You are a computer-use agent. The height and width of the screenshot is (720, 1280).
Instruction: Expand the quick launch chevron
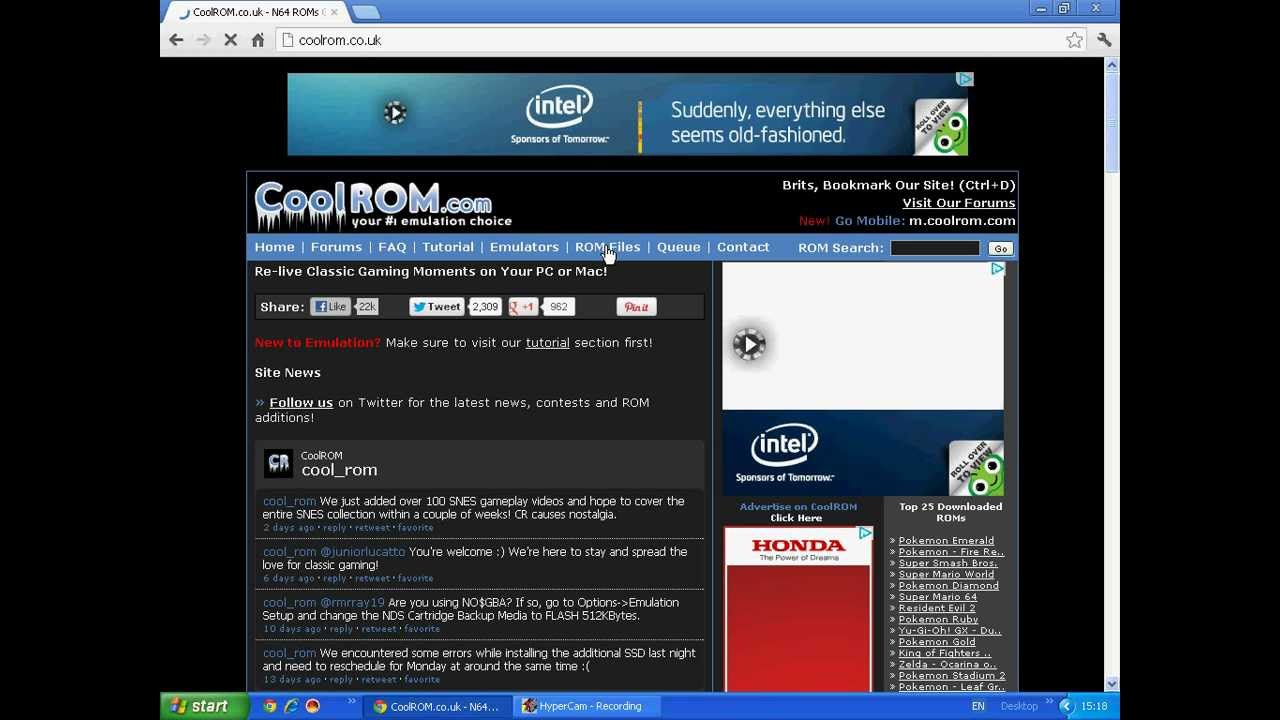(352, 704)
